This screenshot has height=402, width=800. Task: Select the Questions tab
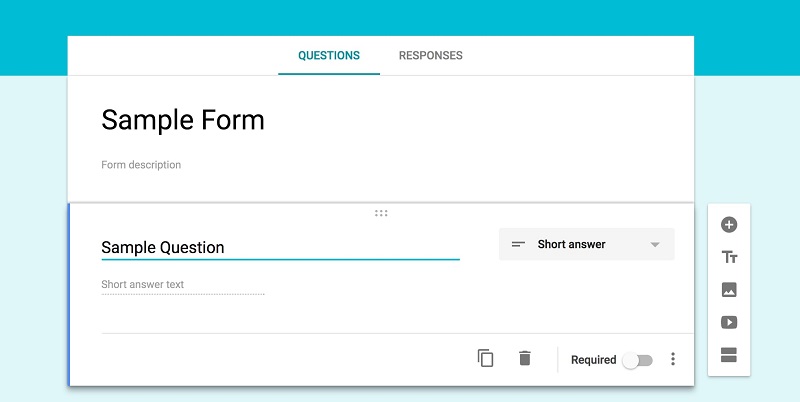pyautogui.click(x=329, y=56)
